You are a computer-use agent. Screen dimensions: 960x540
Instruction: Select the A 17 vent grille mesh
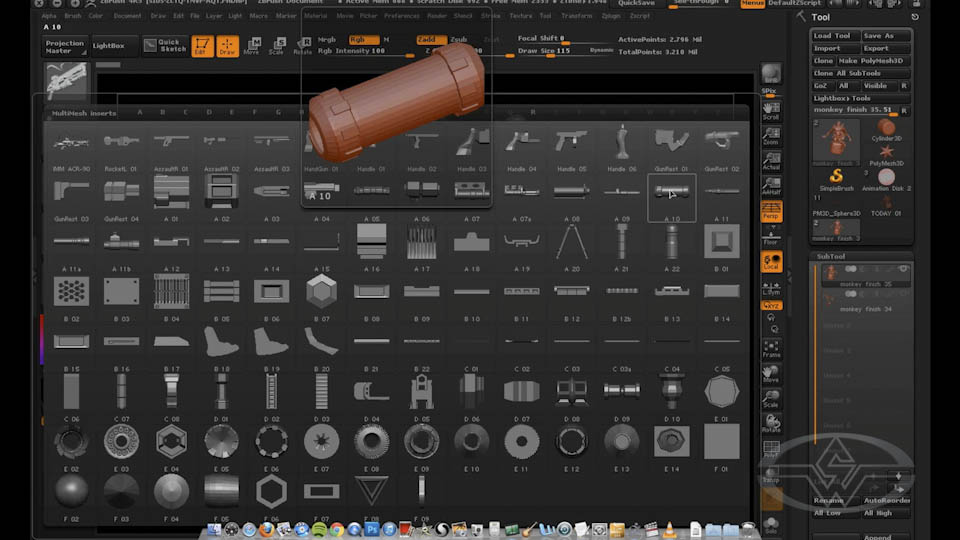pos(421,247)
